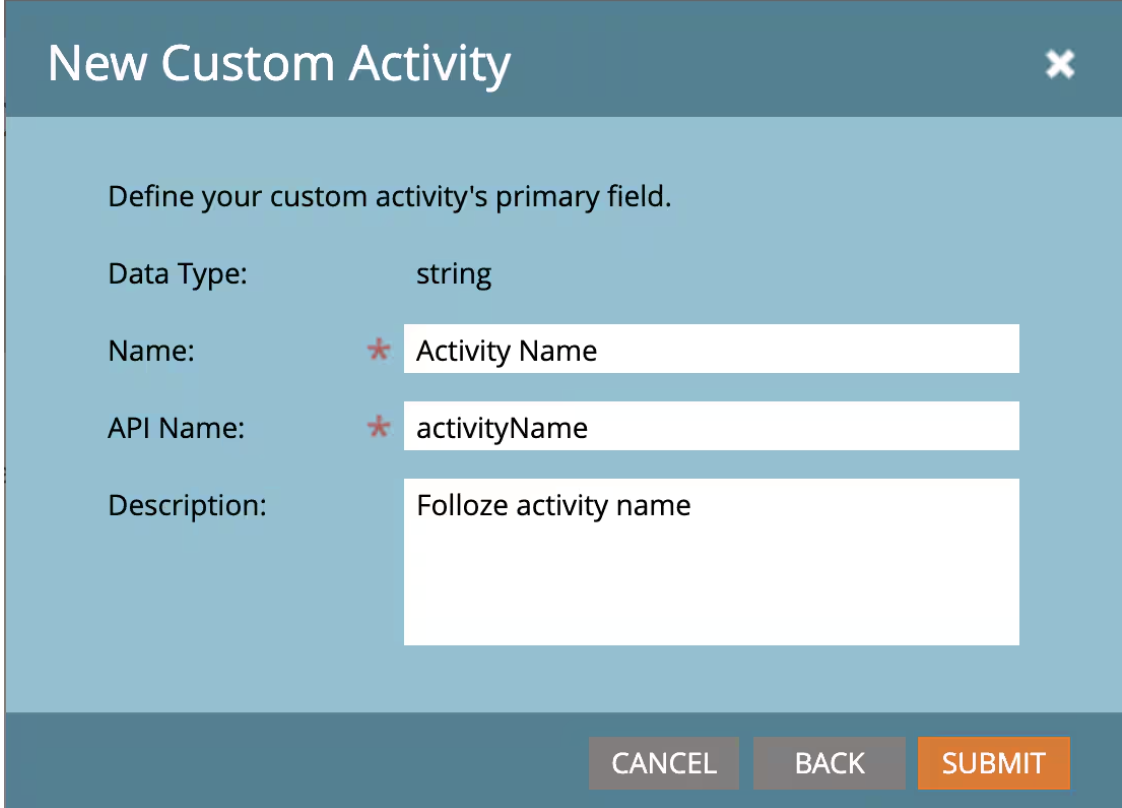This screenshot has width=1122, height=808.
Task: Click the 'Define your custom activity's primary field' text
Action: coord(389,196)
